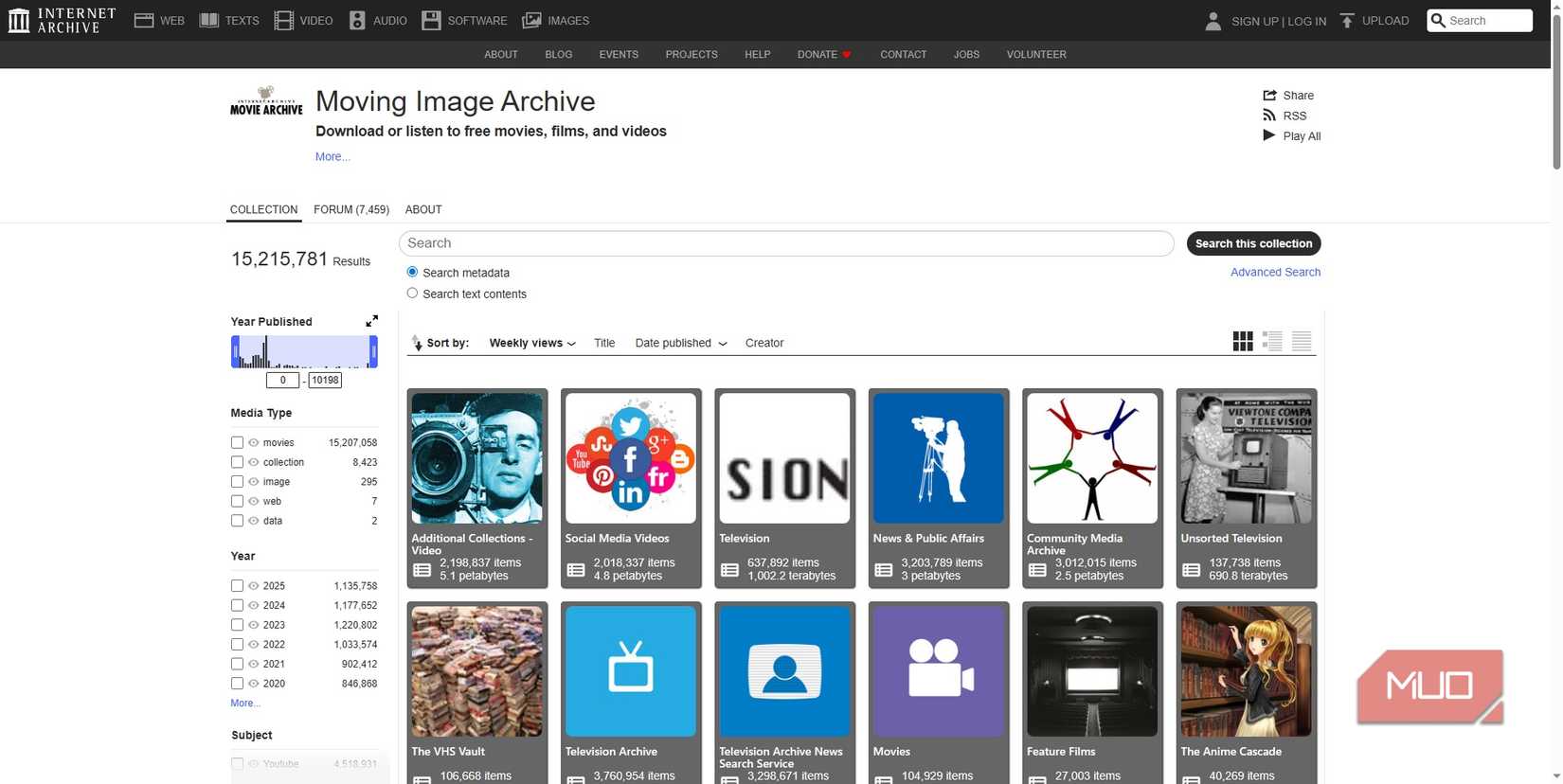
Task: Sort results by Title
Action: pos(604,343)
